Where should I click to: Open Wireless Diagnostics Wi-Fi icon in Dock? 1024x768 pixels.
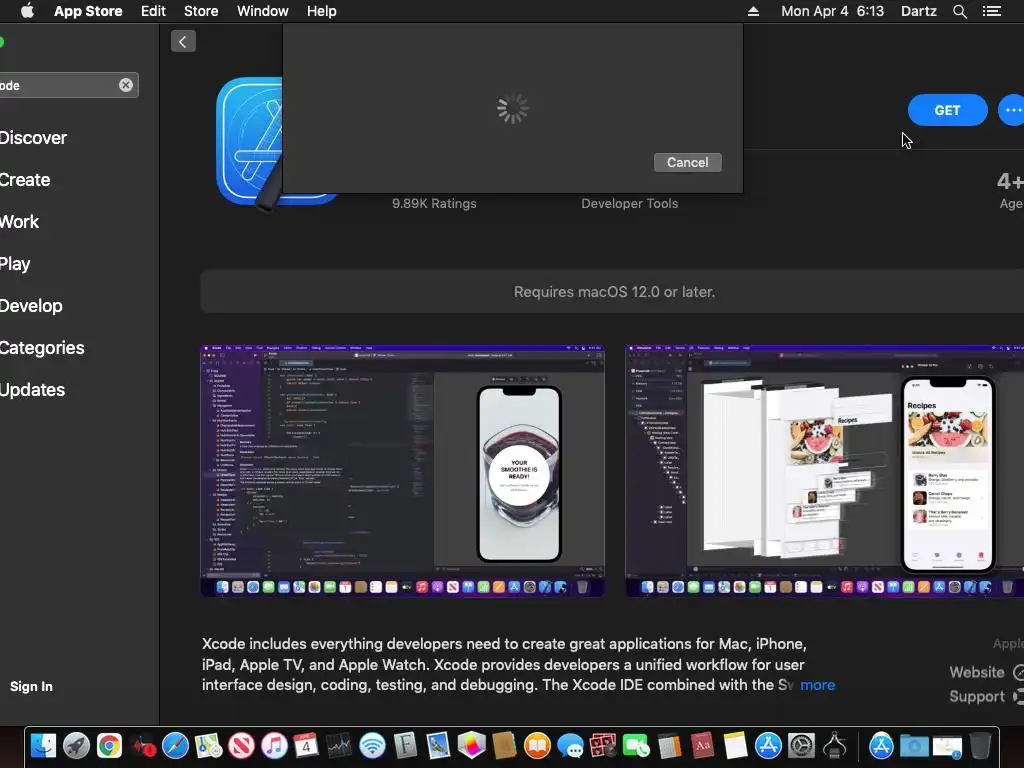tap(372, 745)
